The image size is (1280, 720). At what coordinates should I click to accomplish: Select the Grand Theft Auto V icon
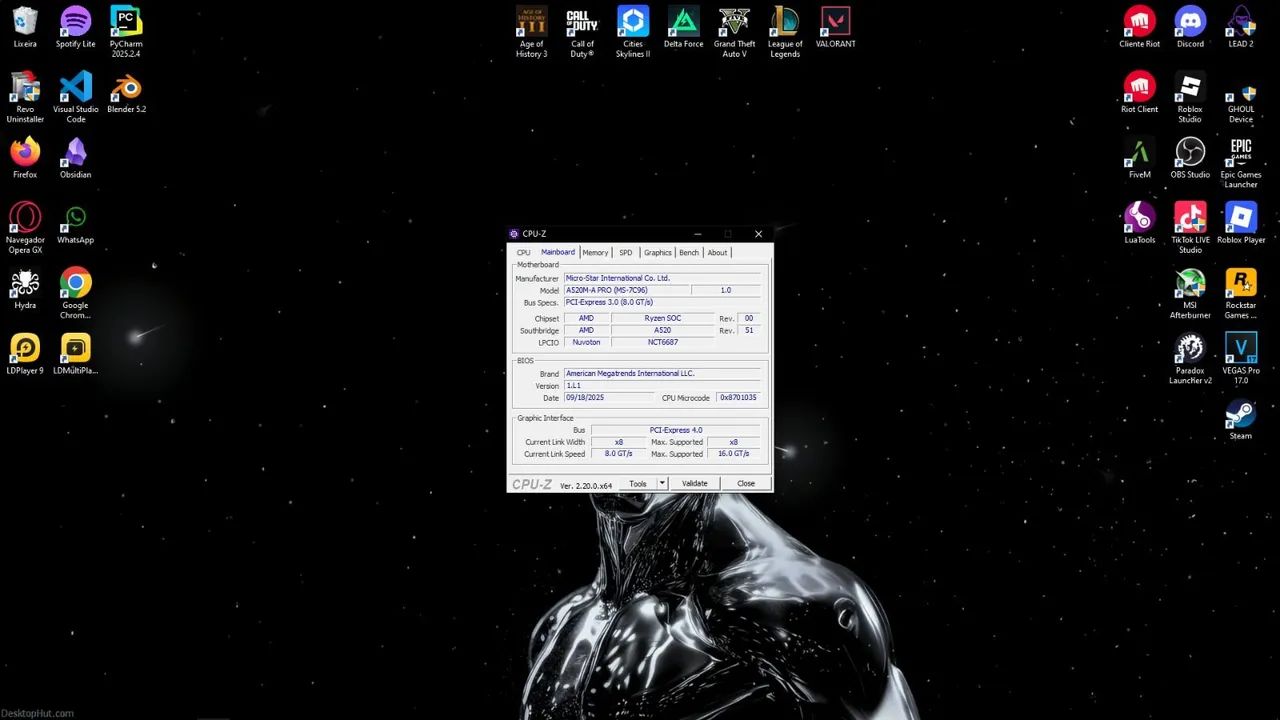click(x=734, y=32)
